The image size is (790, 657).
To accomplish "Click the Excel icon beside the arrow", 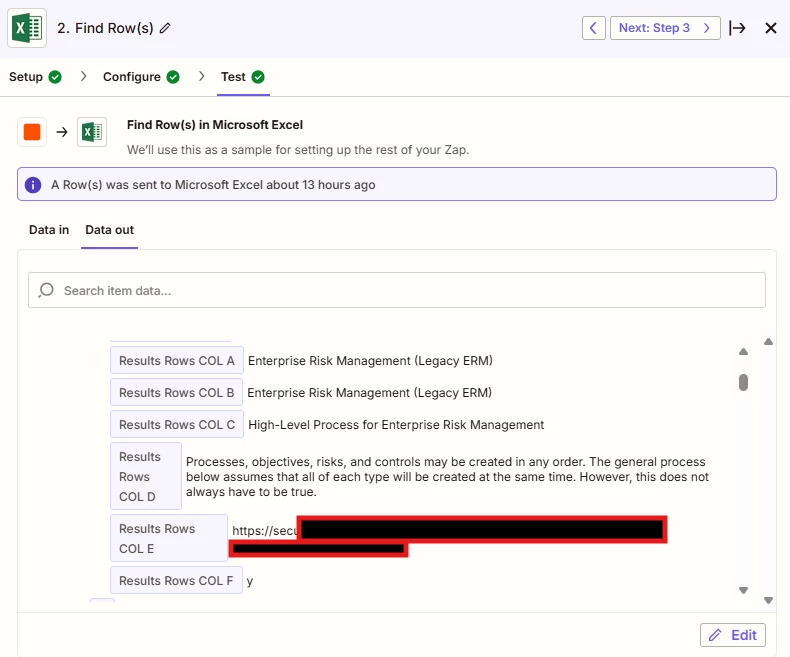I will point(92,132).
